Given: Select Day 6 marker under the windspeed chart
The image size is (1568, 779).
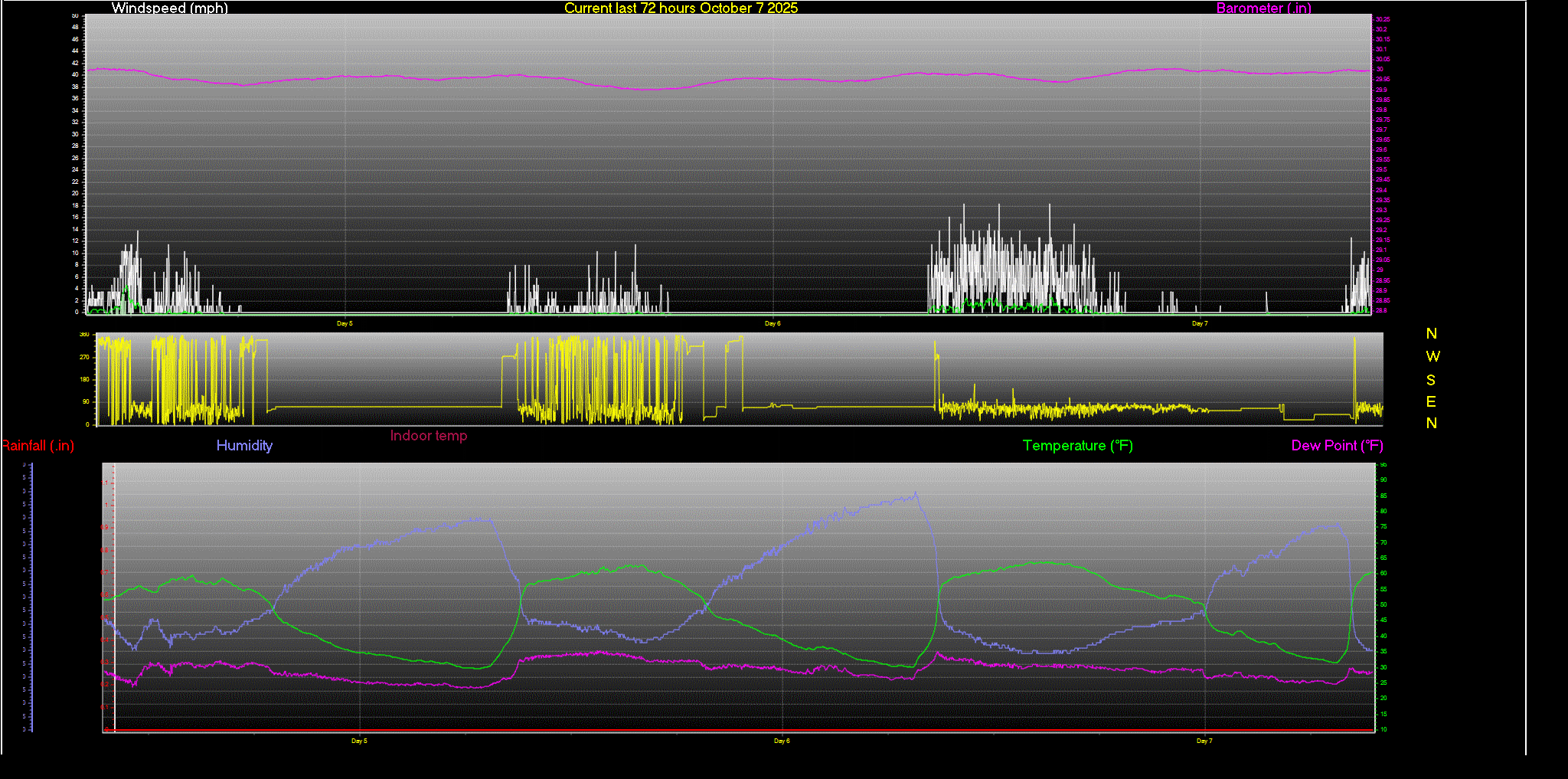Looking at the screenshot, I should [773, 323].
